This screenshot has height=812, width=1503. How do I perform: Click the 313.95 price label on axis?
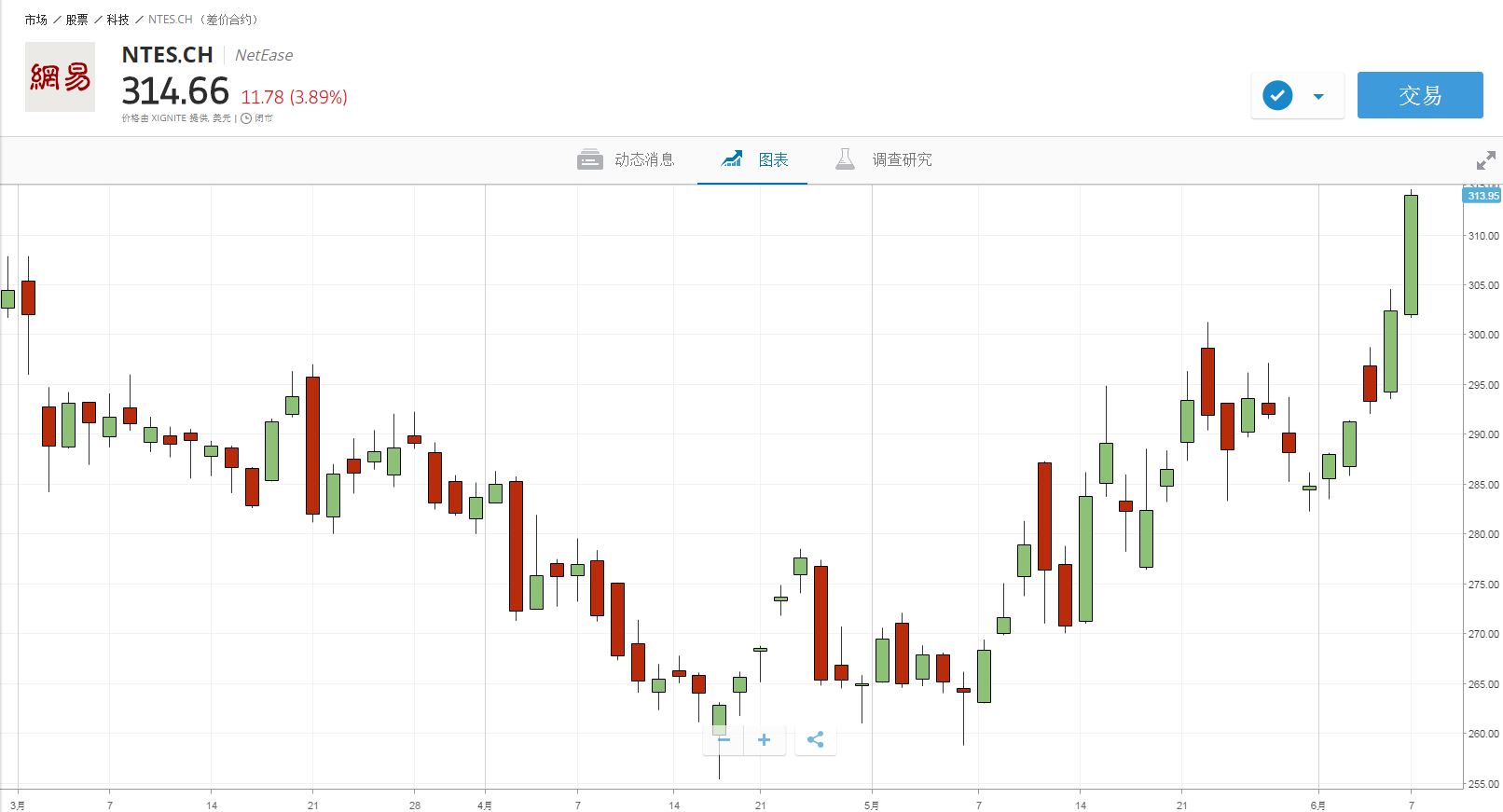[1482, 196]
